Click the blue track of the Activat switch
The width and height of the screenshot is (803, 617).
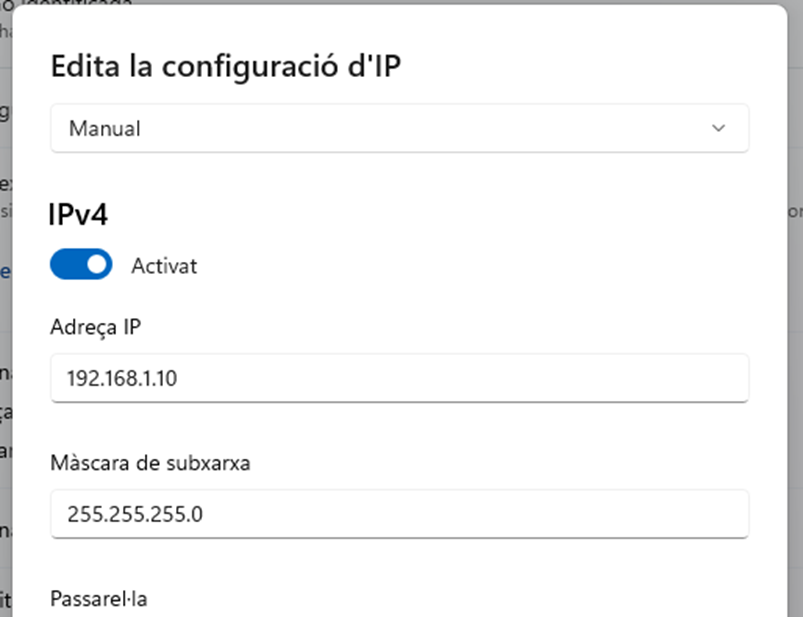tap(66, 265)
